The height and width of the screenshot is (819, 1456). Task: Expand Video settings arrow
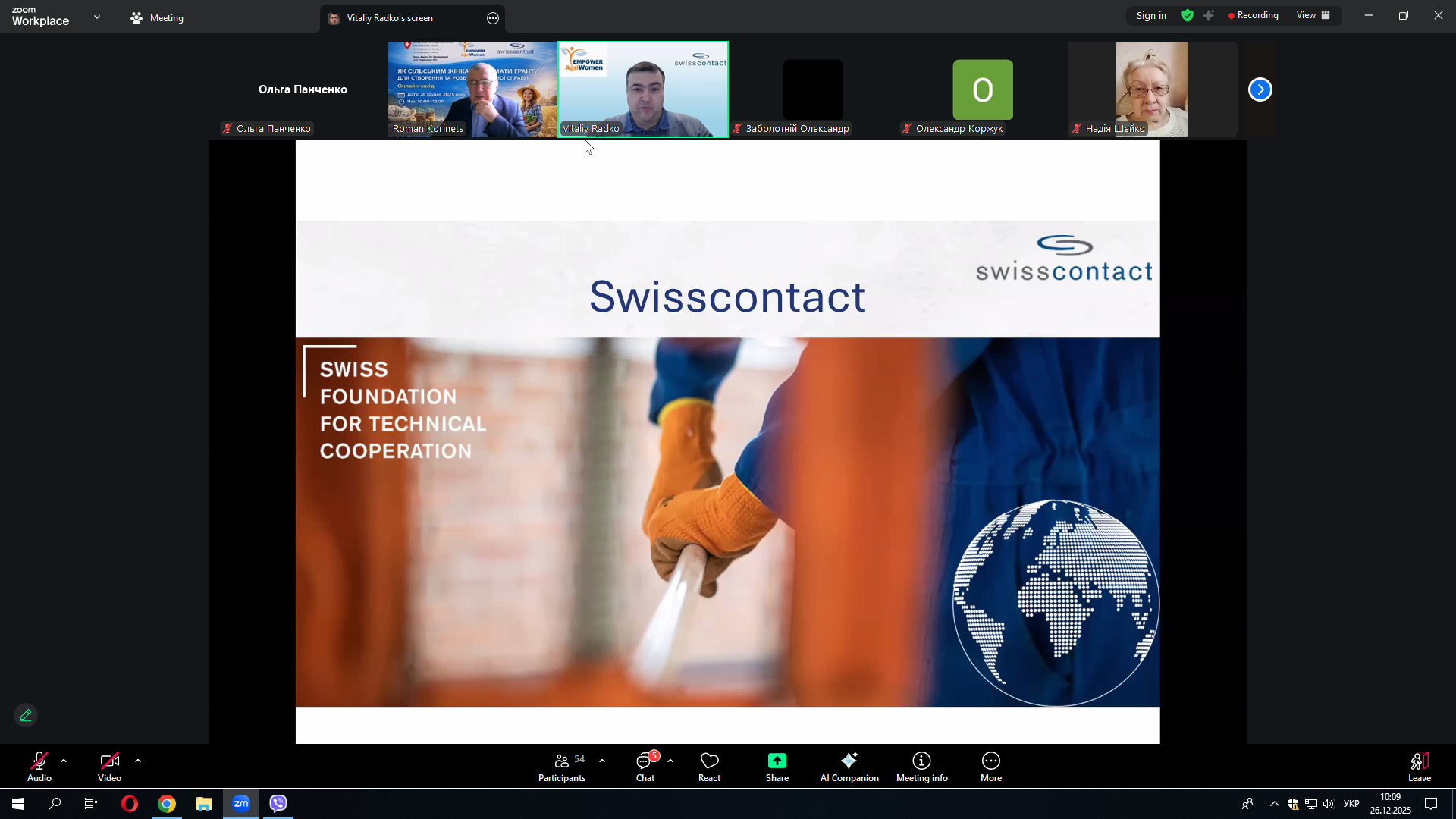[138, 760]
